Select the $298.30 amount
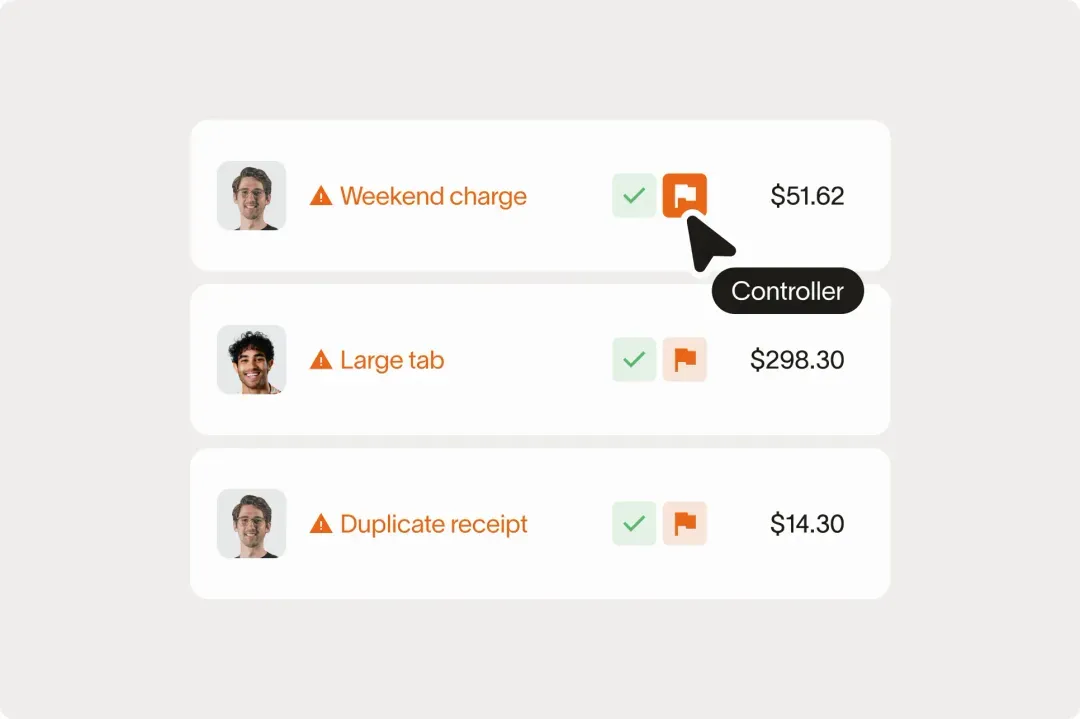This screenshot has width=1080, height=719. 797,360
